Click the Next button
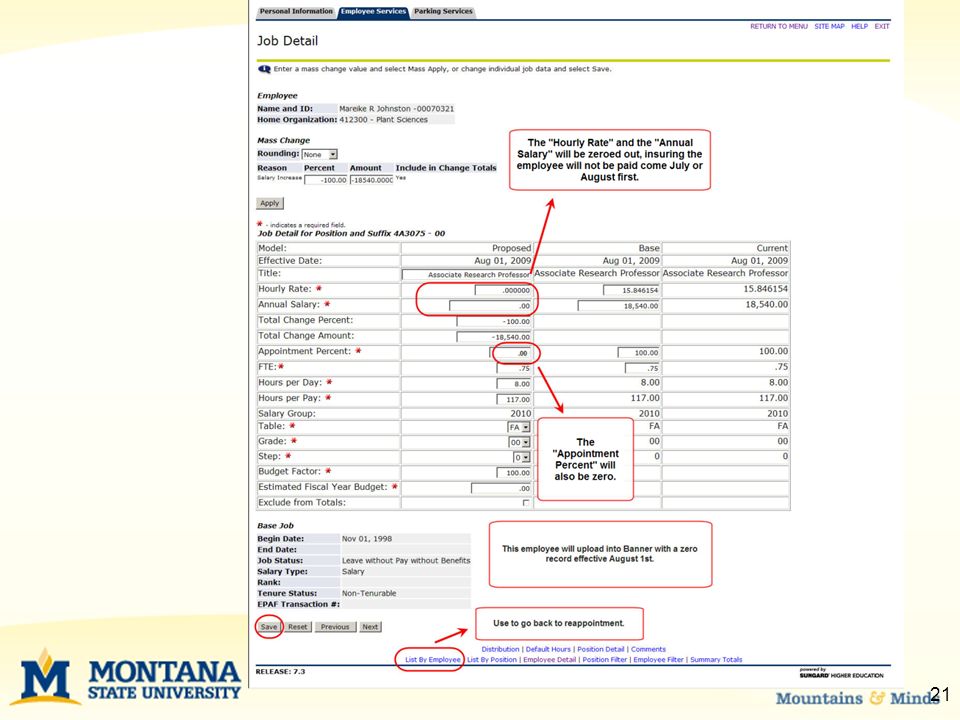The width and height of the screenshot is (960, 720). (x=370, y=627)
